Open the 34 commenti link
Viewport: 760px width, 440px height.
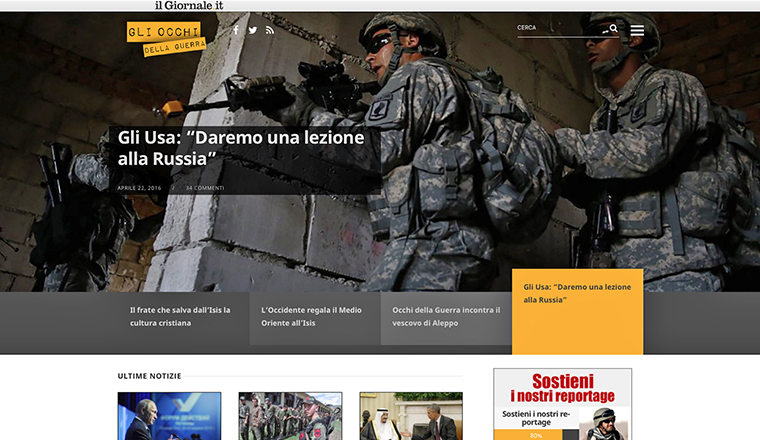point(205,188)
